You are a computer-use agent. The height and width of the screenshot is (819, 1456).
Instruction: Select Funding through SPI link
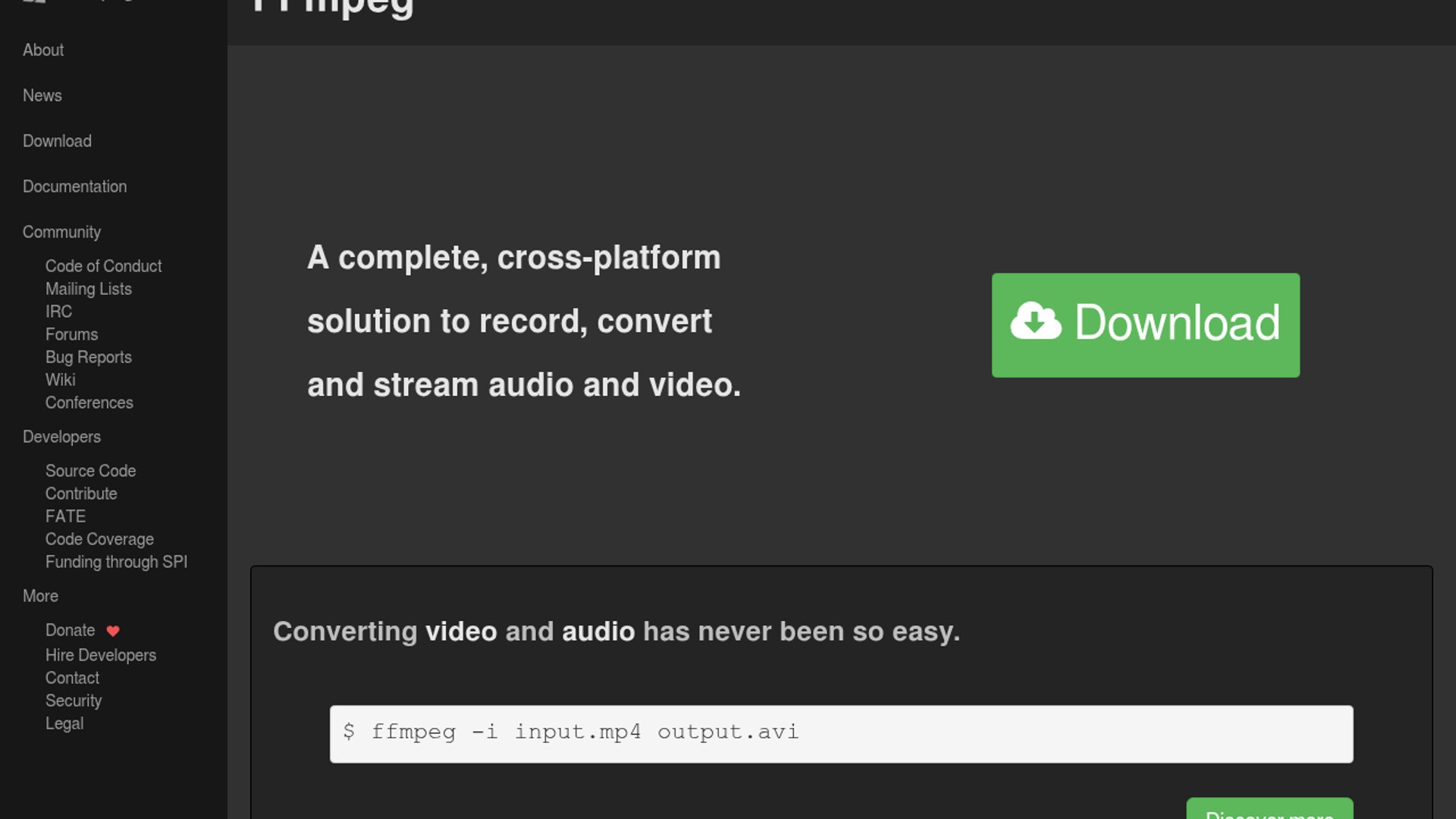click(x=116, y=562)
